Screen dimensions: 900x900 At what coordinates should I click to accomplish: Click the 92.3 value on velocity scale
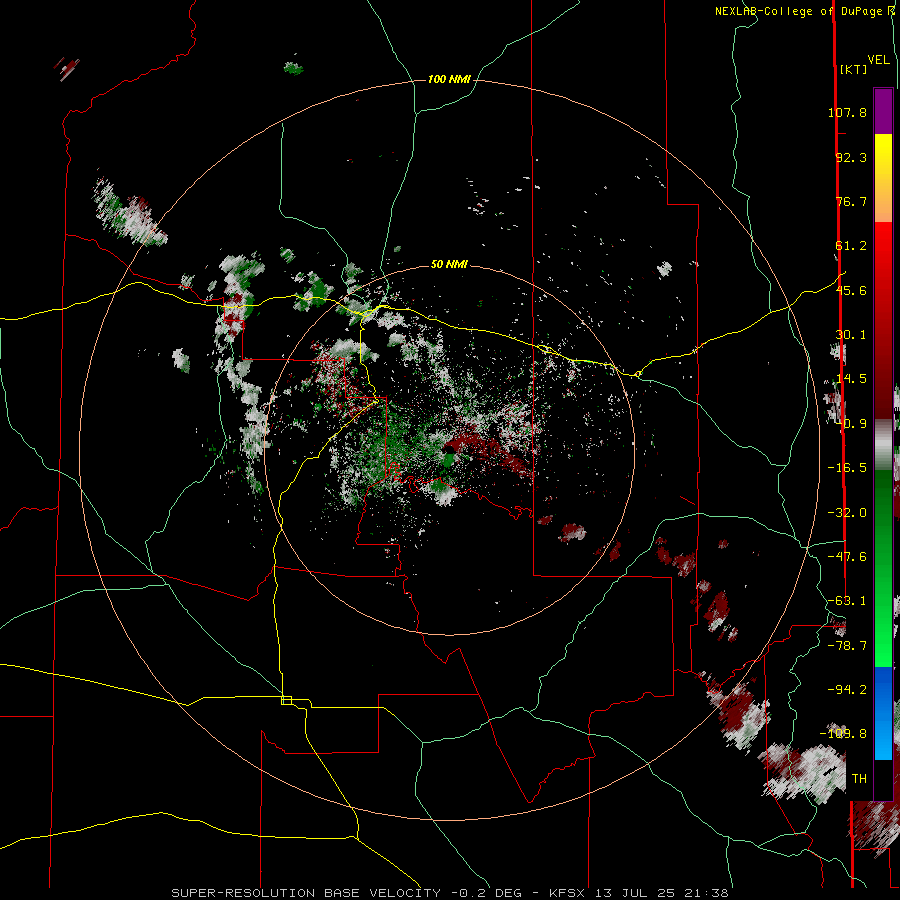click(x=851, y=157)
